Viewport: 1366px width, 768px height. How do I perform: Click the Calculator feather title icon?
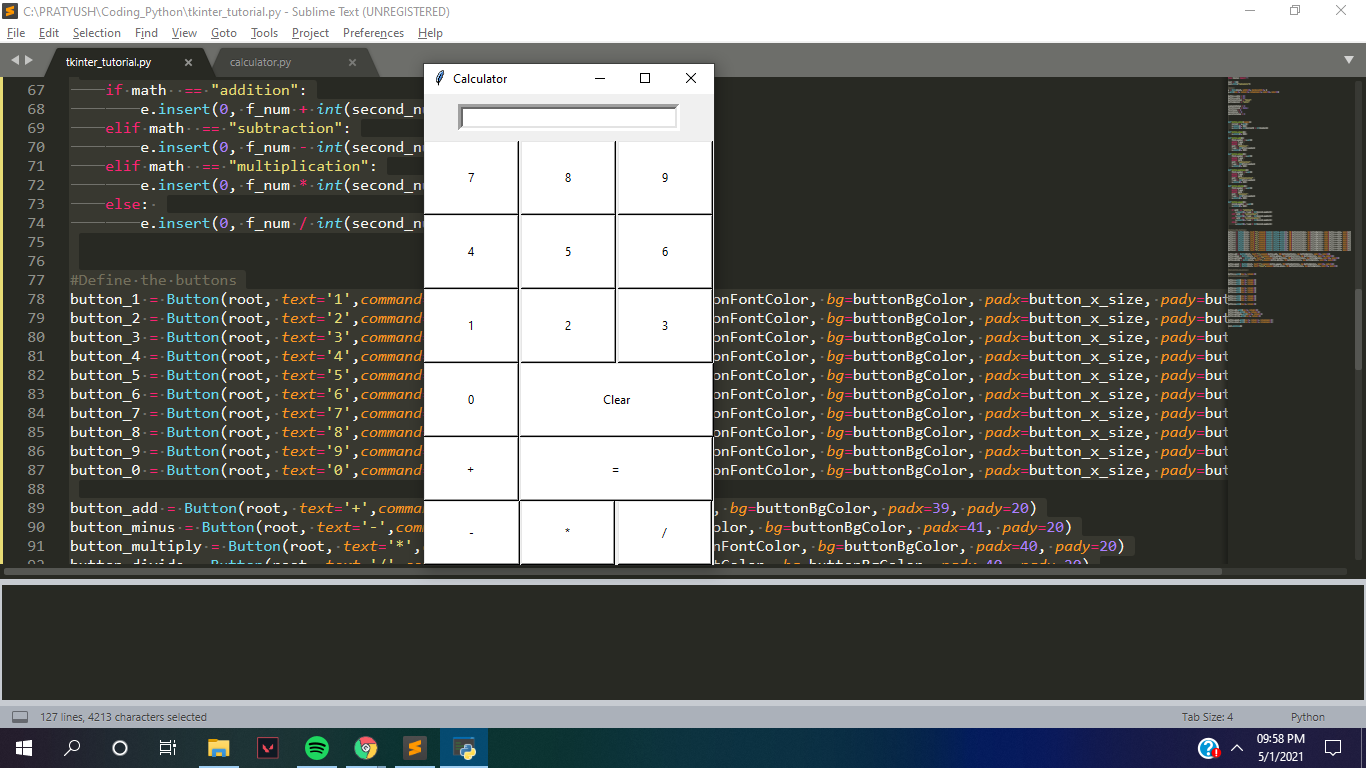tap(439, 78)
